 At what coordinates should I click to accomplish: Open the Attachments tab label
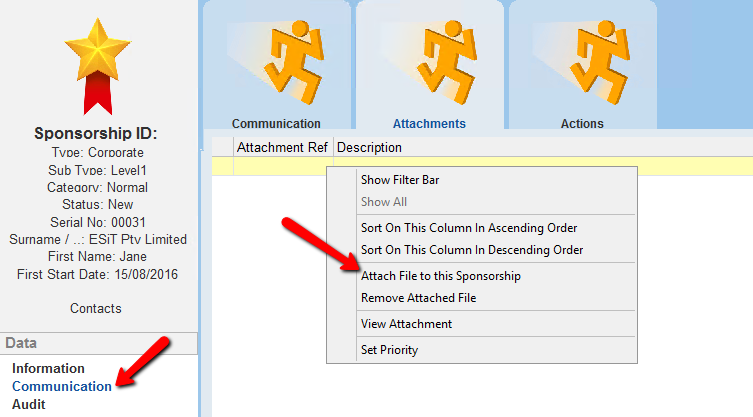pyautogui.click(x=429, y=124)
